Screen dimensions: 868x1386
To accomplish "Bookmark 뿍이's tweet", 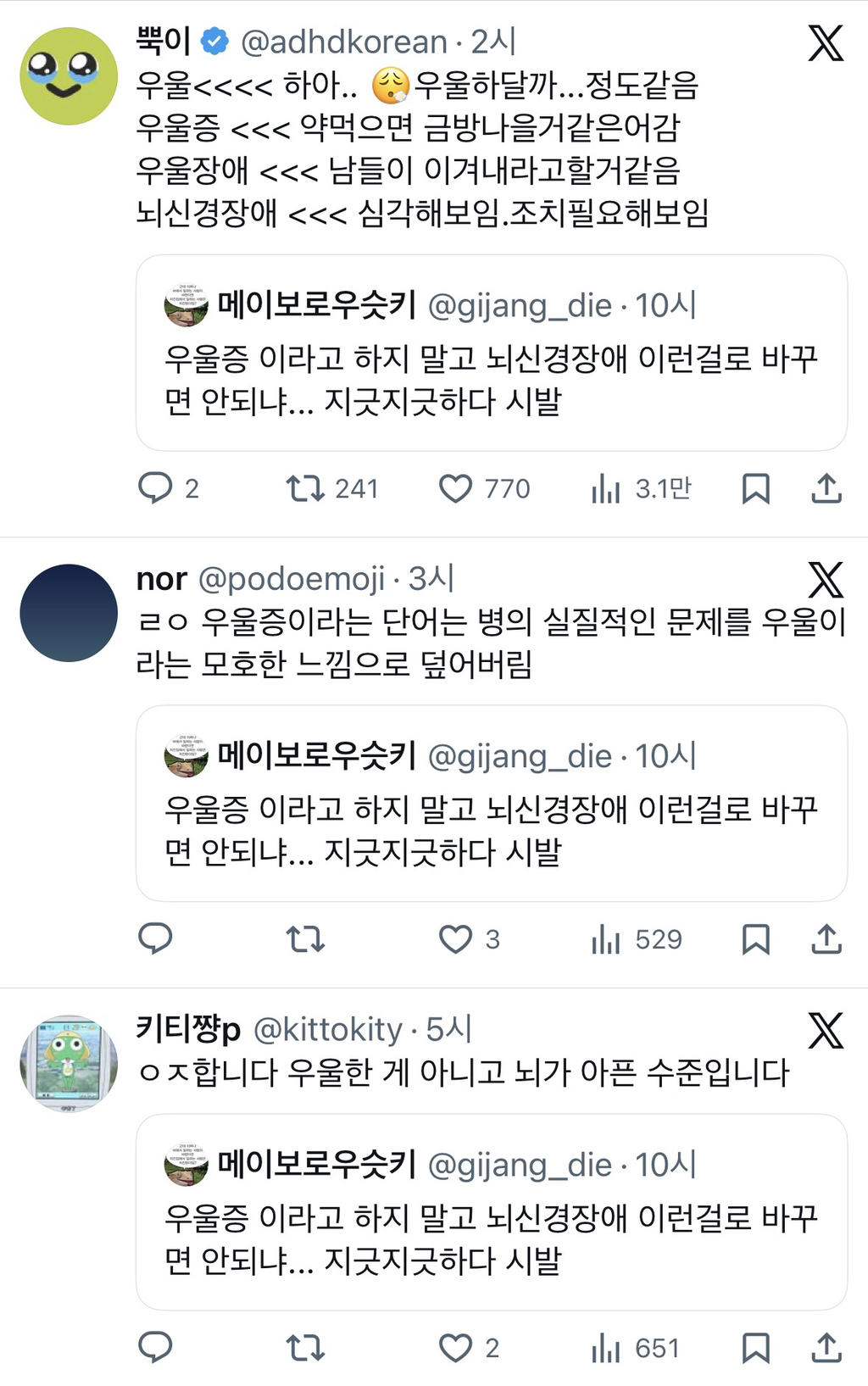I will [757, 487].
